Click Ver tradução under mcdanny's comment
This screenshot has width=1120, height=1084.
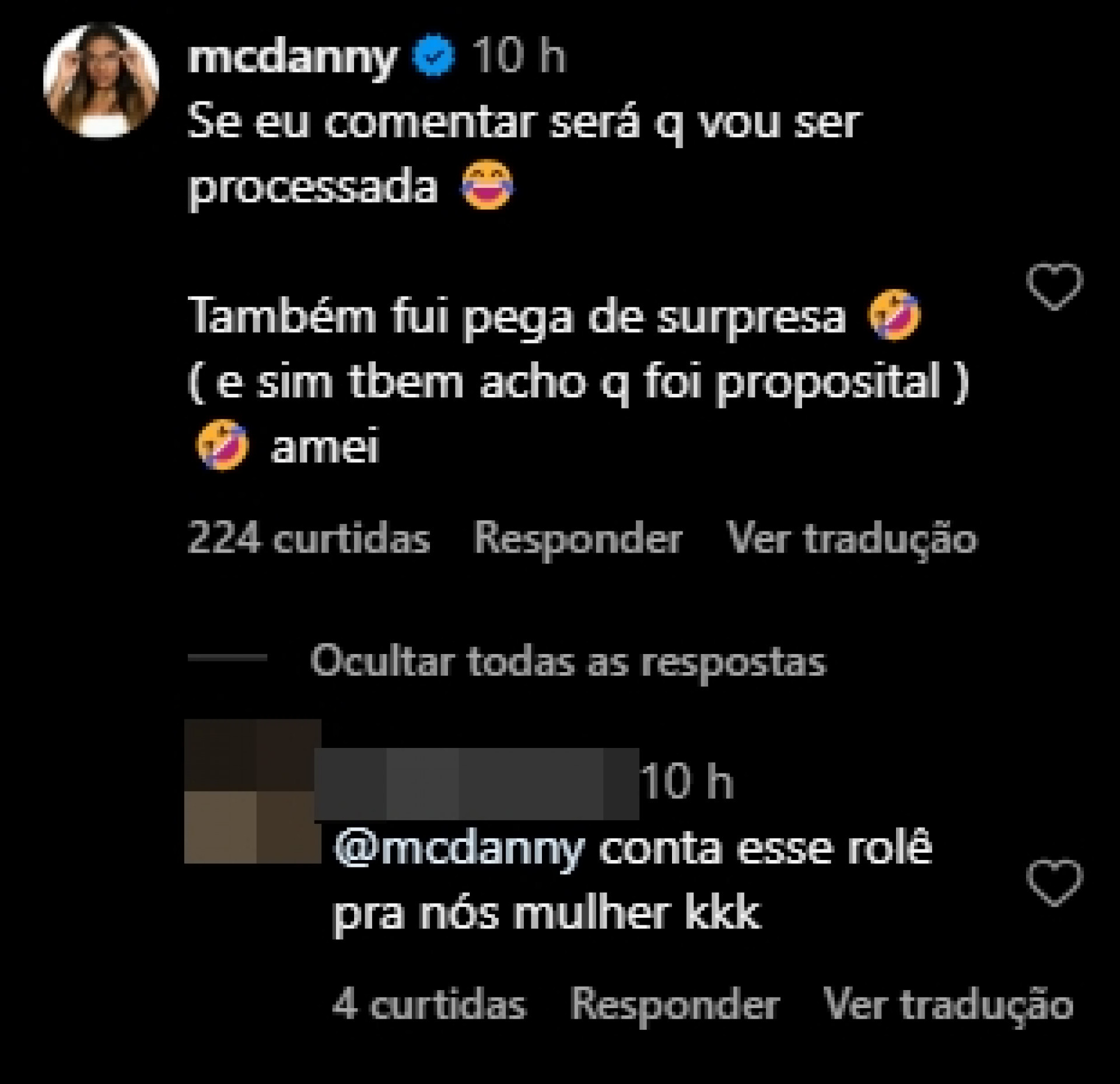[851, 538]
